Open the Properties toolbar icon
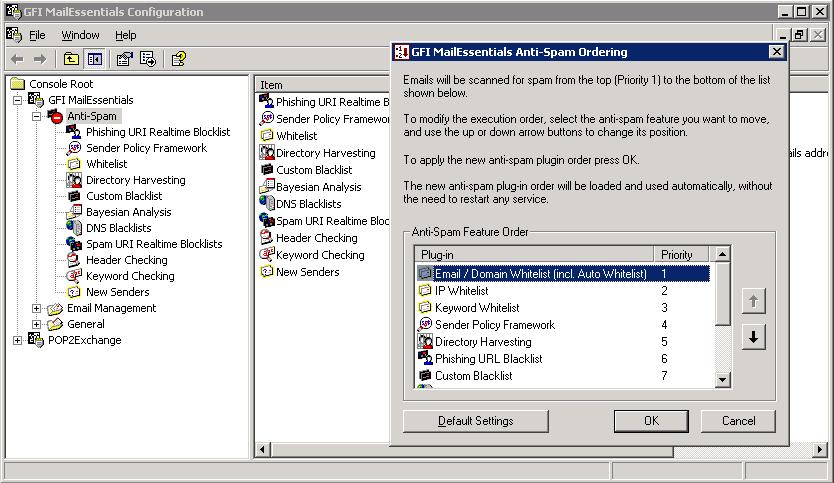834x483 pixels. tap(124, 60)
